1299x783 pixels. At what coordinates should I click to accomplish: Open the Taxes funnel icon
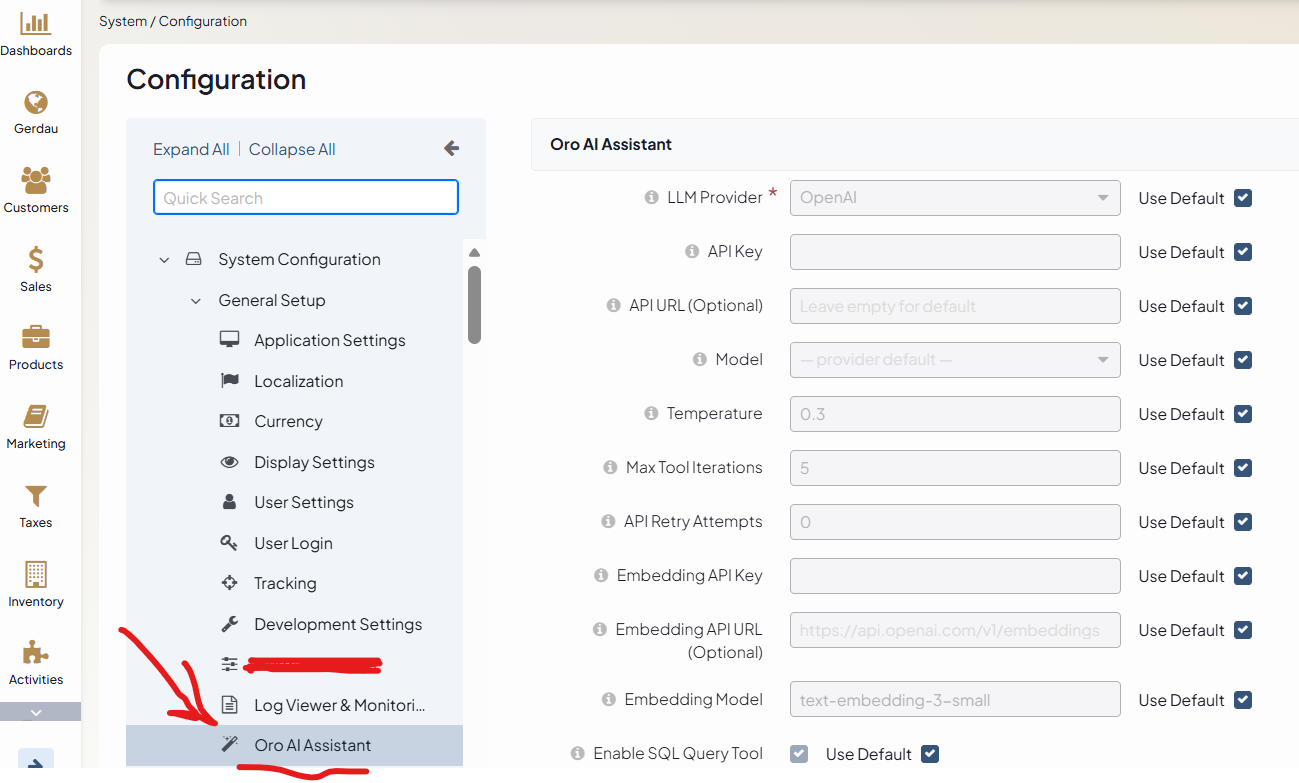pyautogui.click(x=36, y=496)
